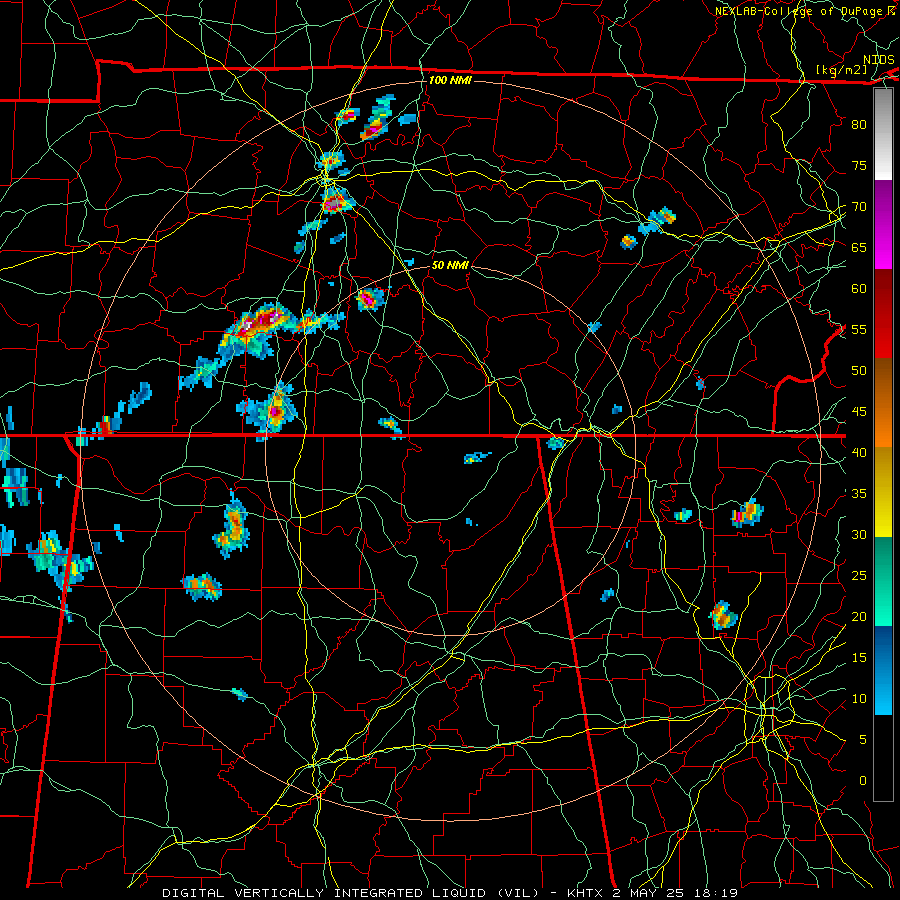Pick the green band of the color bar
This screenshot has width=900, height=900.
pyautogui.click(x=883, y=581)
